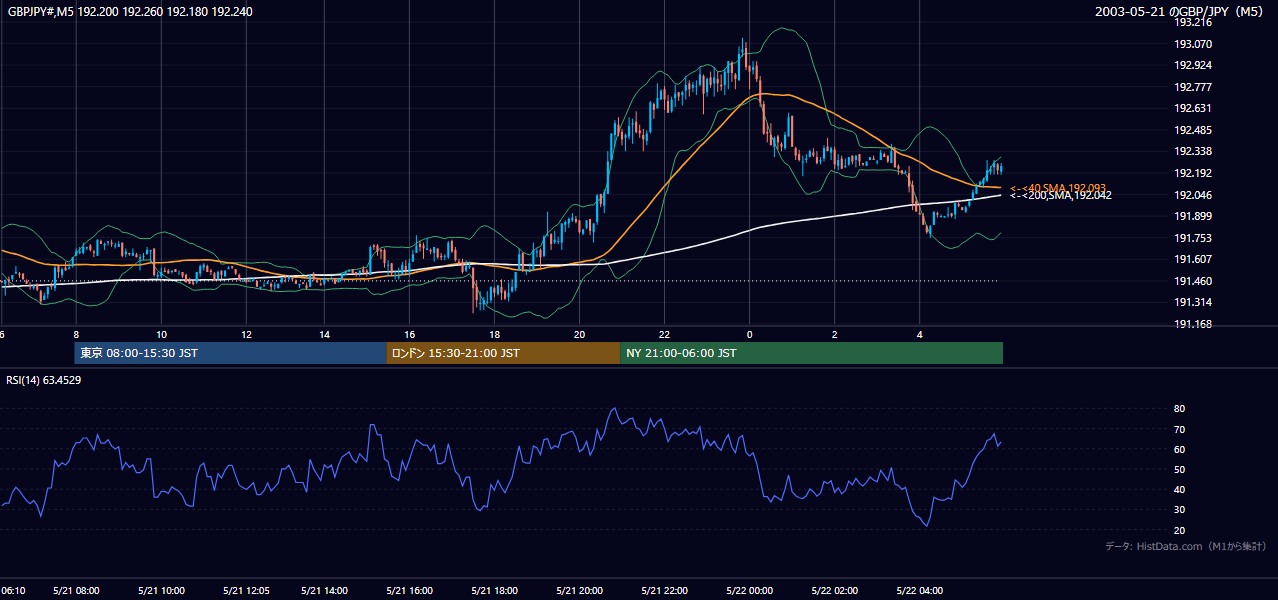
Task: Click the '2003-05-21 のGBP/JPY (M5)' title
Action: 1180,11
